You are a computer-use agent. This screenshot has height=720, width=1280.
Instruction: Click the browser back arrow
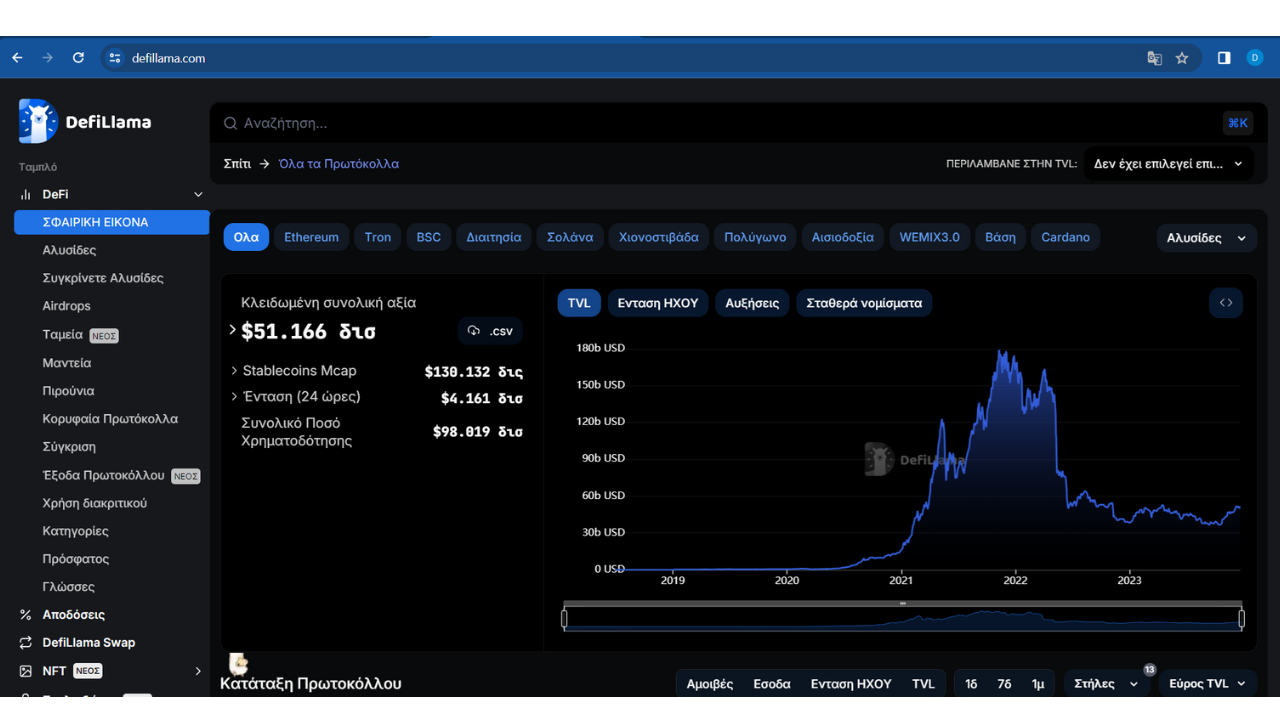pos(17,58)
